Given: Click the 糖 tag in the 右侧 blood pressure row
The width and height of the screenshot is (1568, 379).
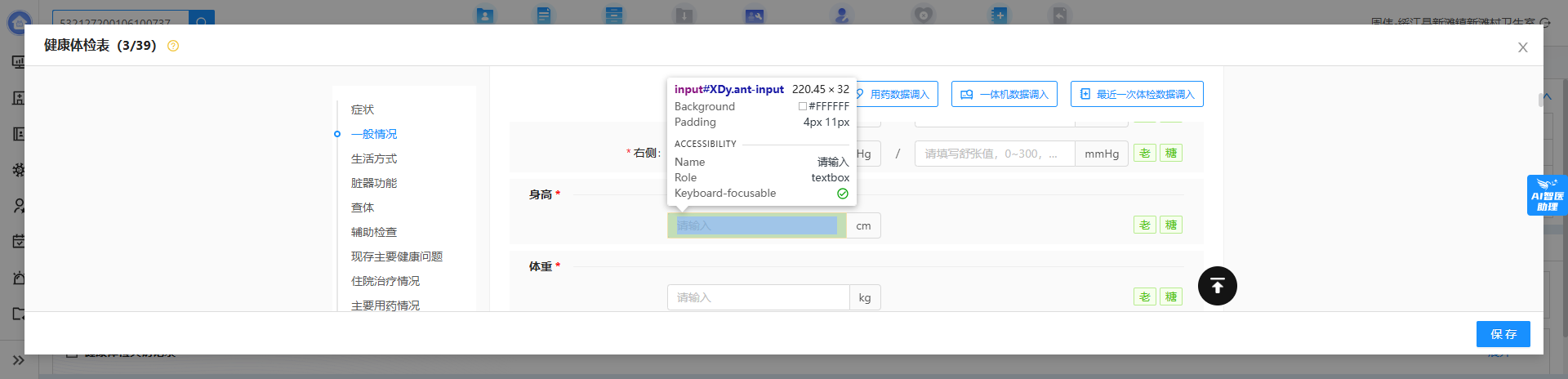Looking at the screenshot, I should (1171, 154).
